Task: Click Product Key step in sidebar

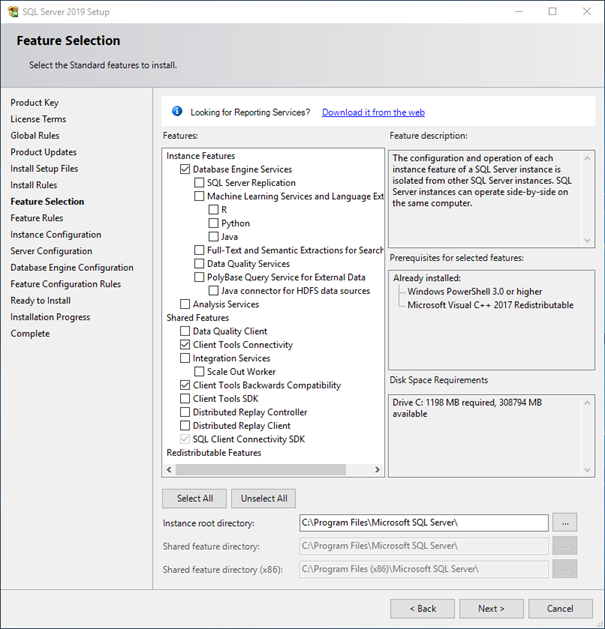Action: [35, 103]
